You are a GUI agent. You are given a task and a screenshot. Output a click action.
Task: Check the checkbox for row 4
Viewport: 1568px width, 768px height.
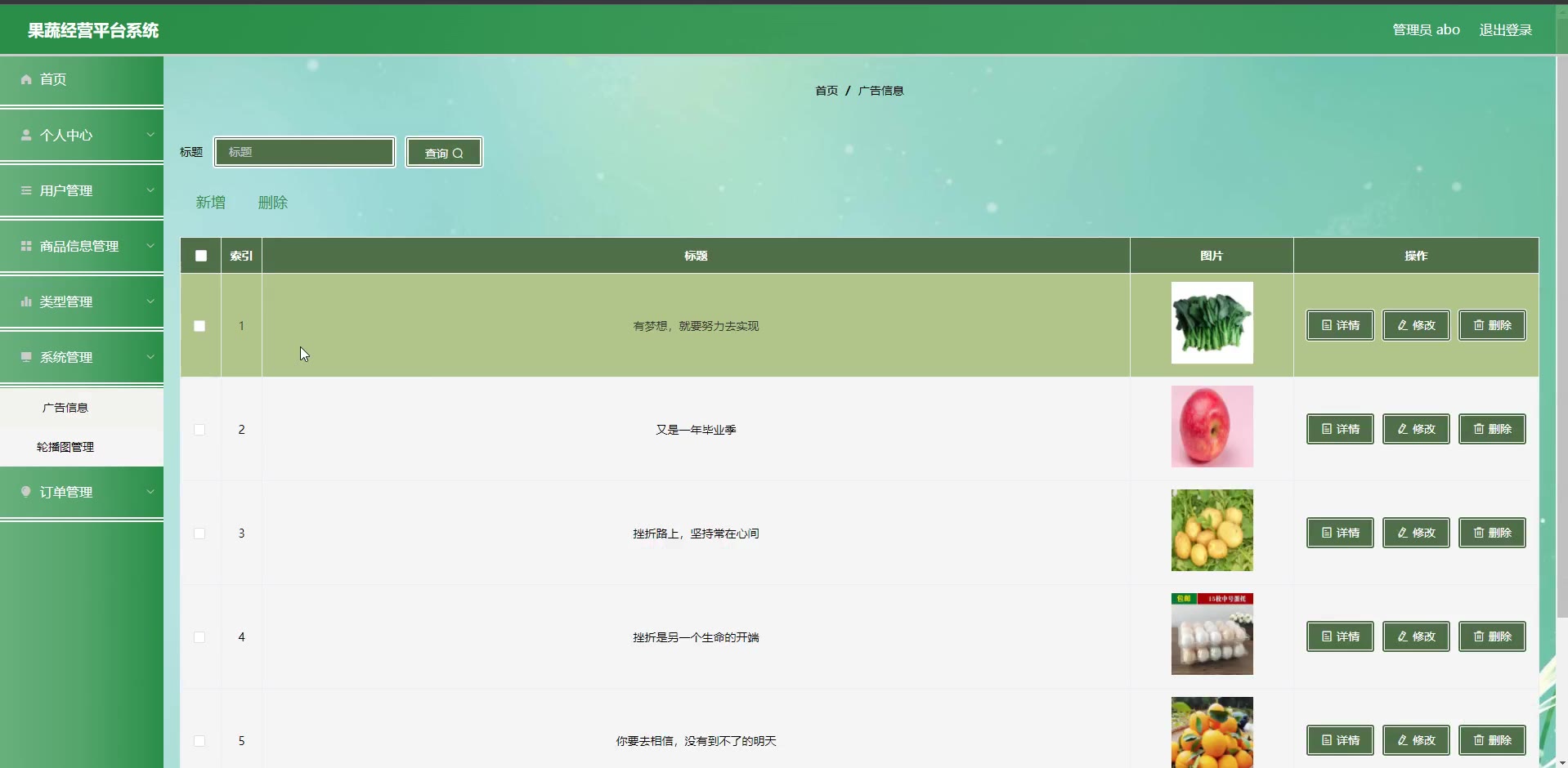tap(199, 637)
